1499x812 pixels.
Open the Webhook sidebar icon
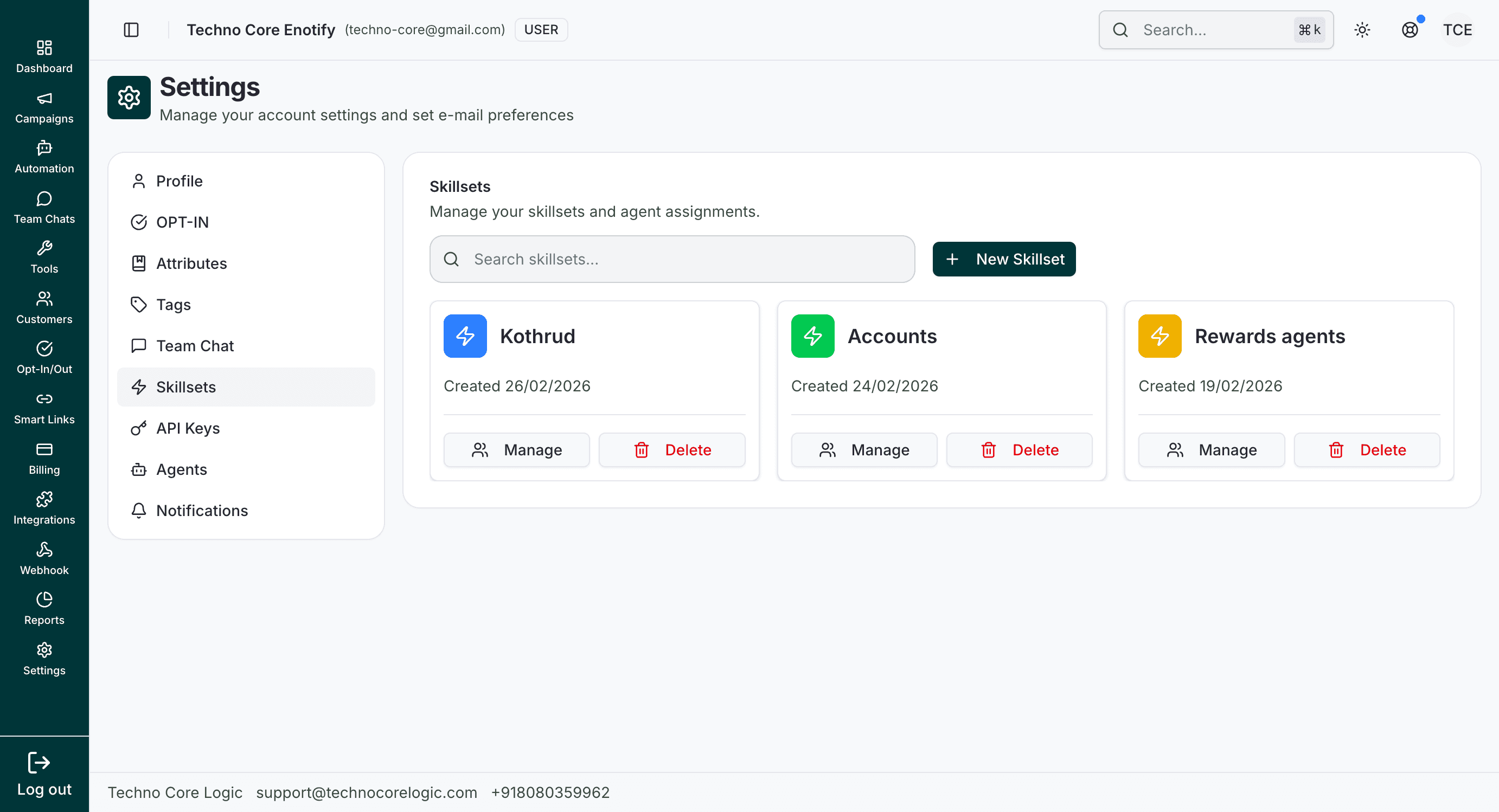pos(44,550)
